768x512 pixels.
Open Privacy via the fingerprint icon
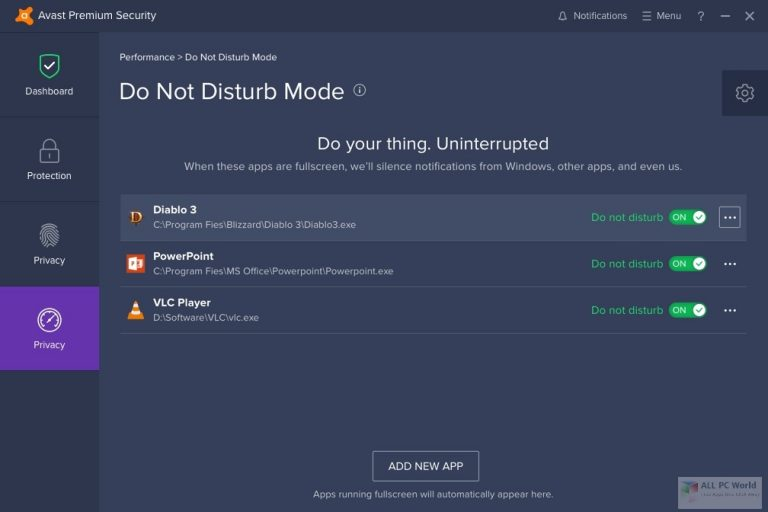[x=49, y=235]
